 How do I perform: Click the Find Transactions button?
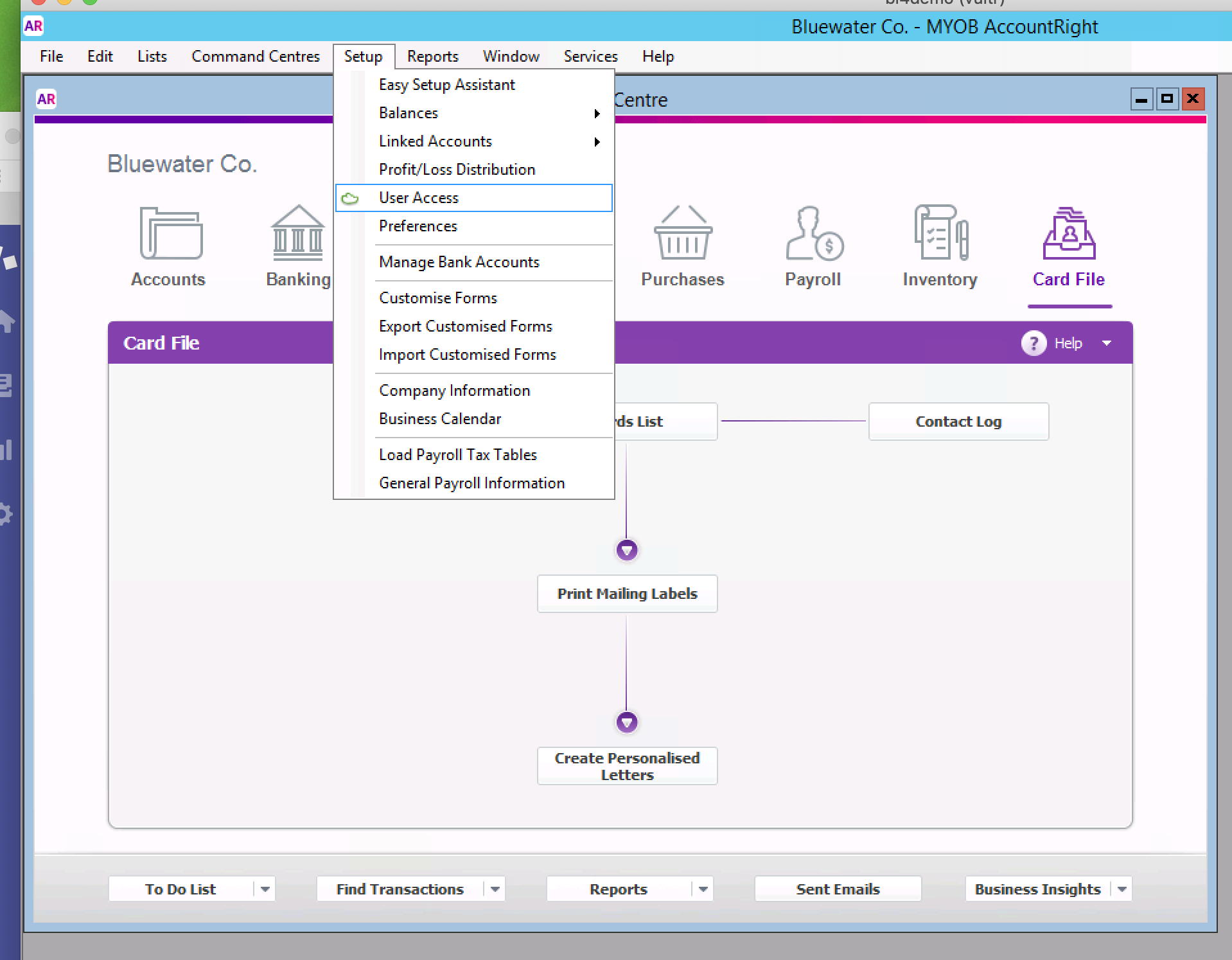click(x=400, y=889)
